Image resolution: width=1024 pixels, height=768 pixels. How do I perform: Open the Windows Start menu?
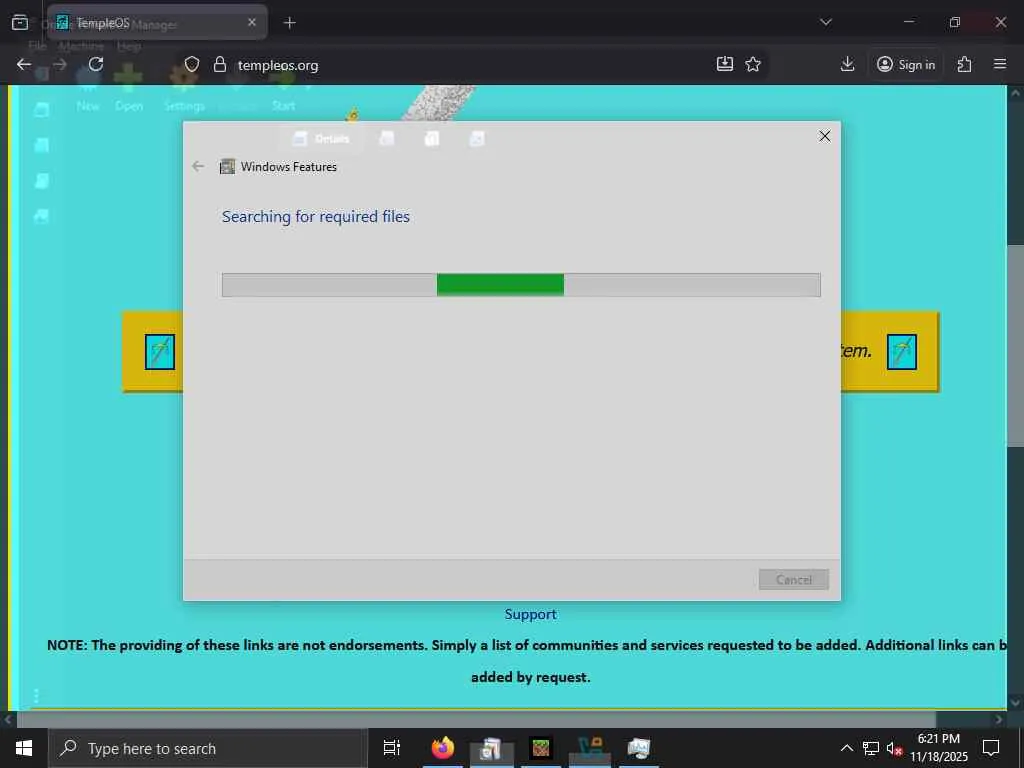pyautogui.click(x=24, y=748)
